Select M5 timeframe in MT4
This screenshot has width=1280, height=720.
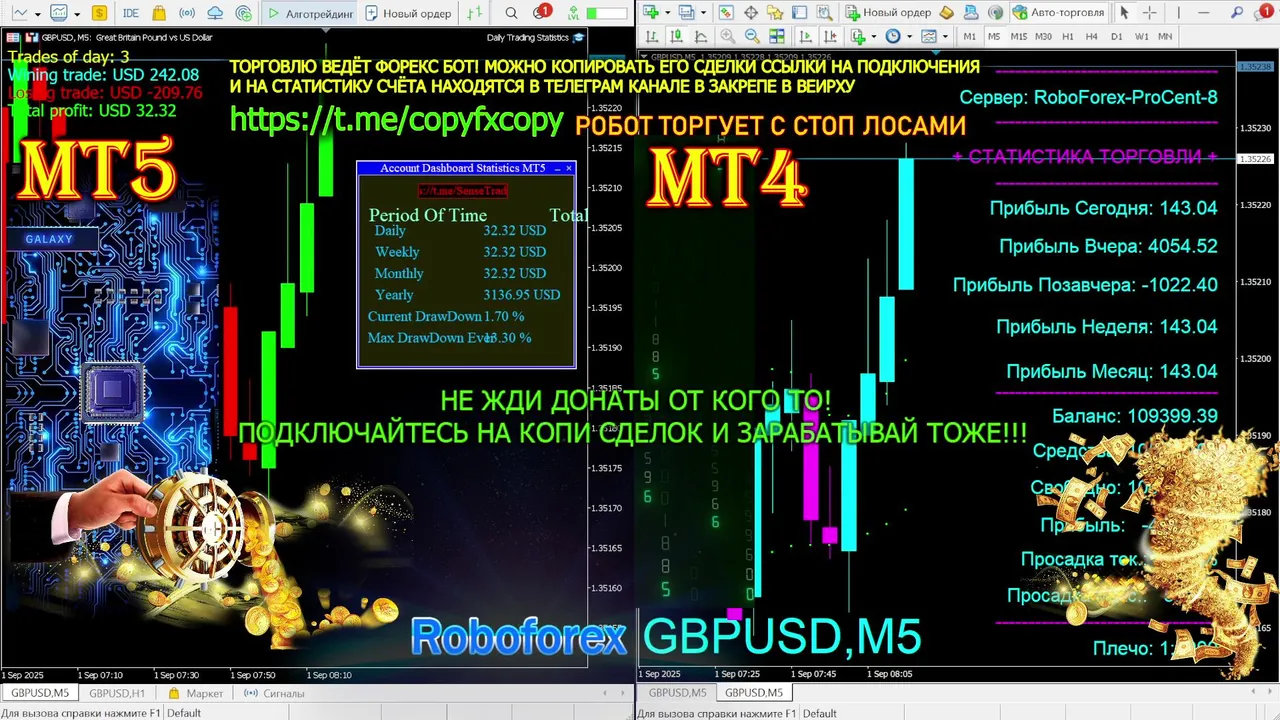coord(994,36)
